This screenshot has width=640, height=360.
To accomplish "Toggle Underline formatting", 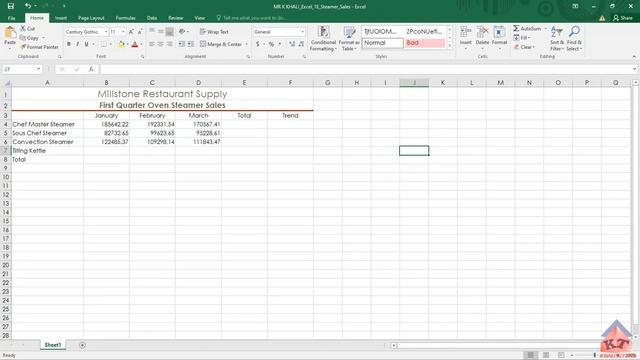I will point(86,44).
